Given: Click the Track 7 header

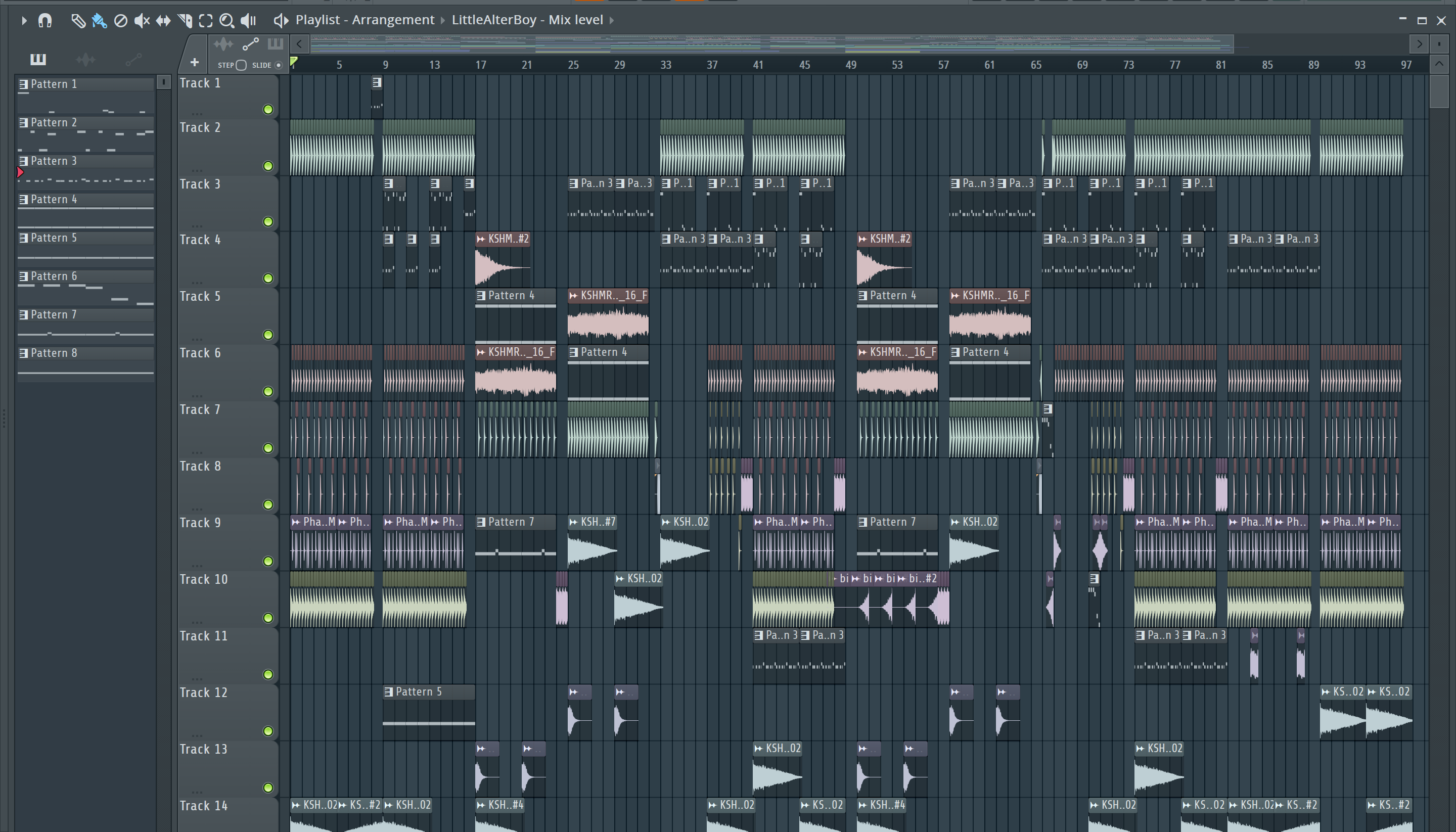Looking at the screenshot, I should tap(227, 429).
